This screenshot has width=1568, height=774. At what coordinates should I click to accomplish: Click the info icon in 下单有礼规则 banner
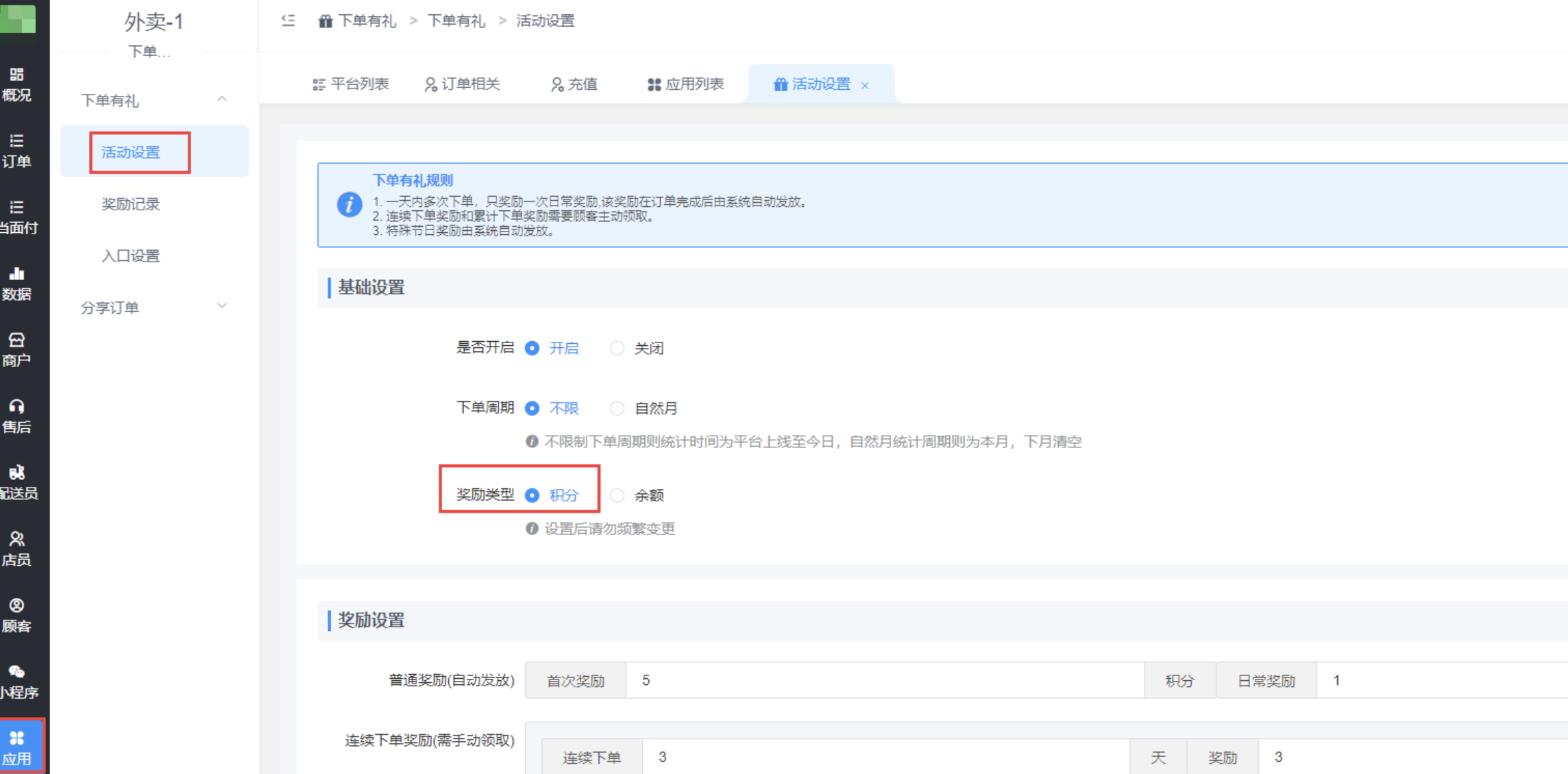[350, 204]
